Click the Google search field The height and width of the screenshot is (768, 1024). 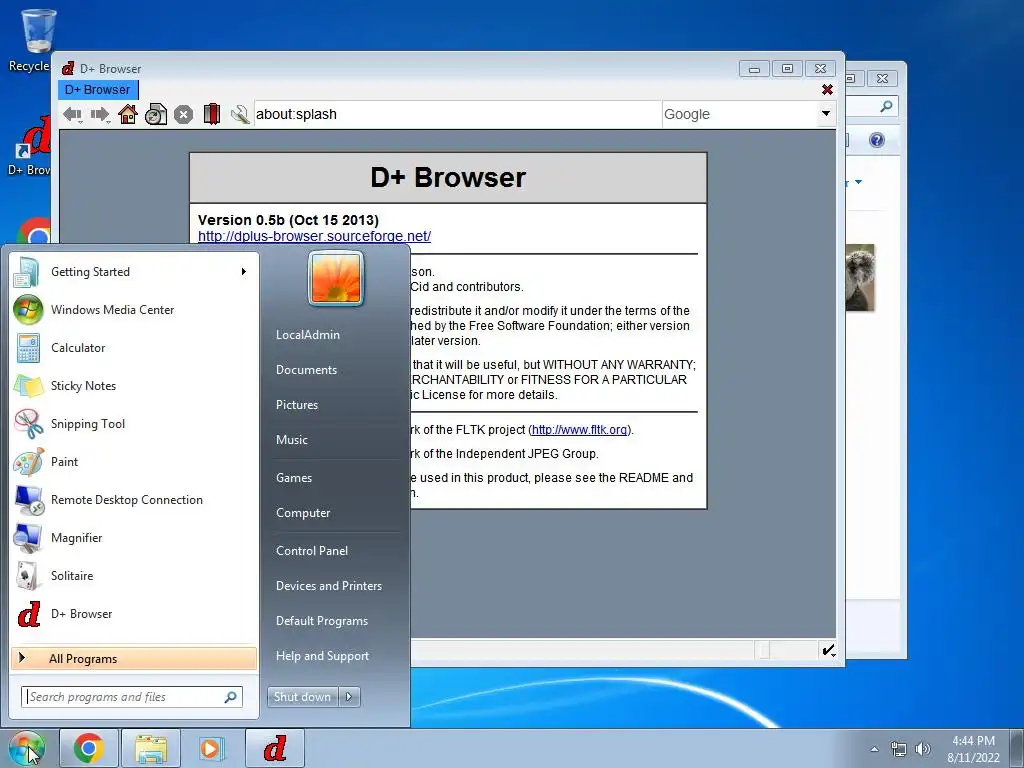[x=739, y=114]
